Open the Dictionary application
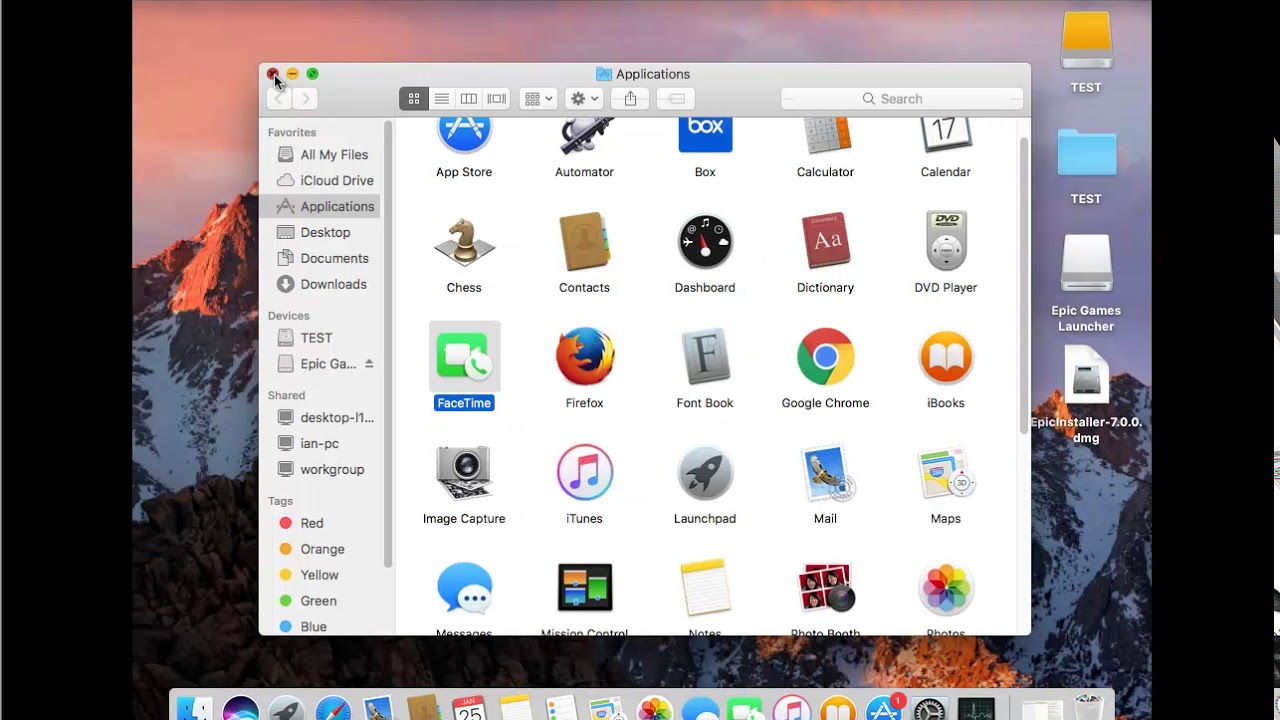The width and height of the screenshot is (1280, 720). (825, 241)
